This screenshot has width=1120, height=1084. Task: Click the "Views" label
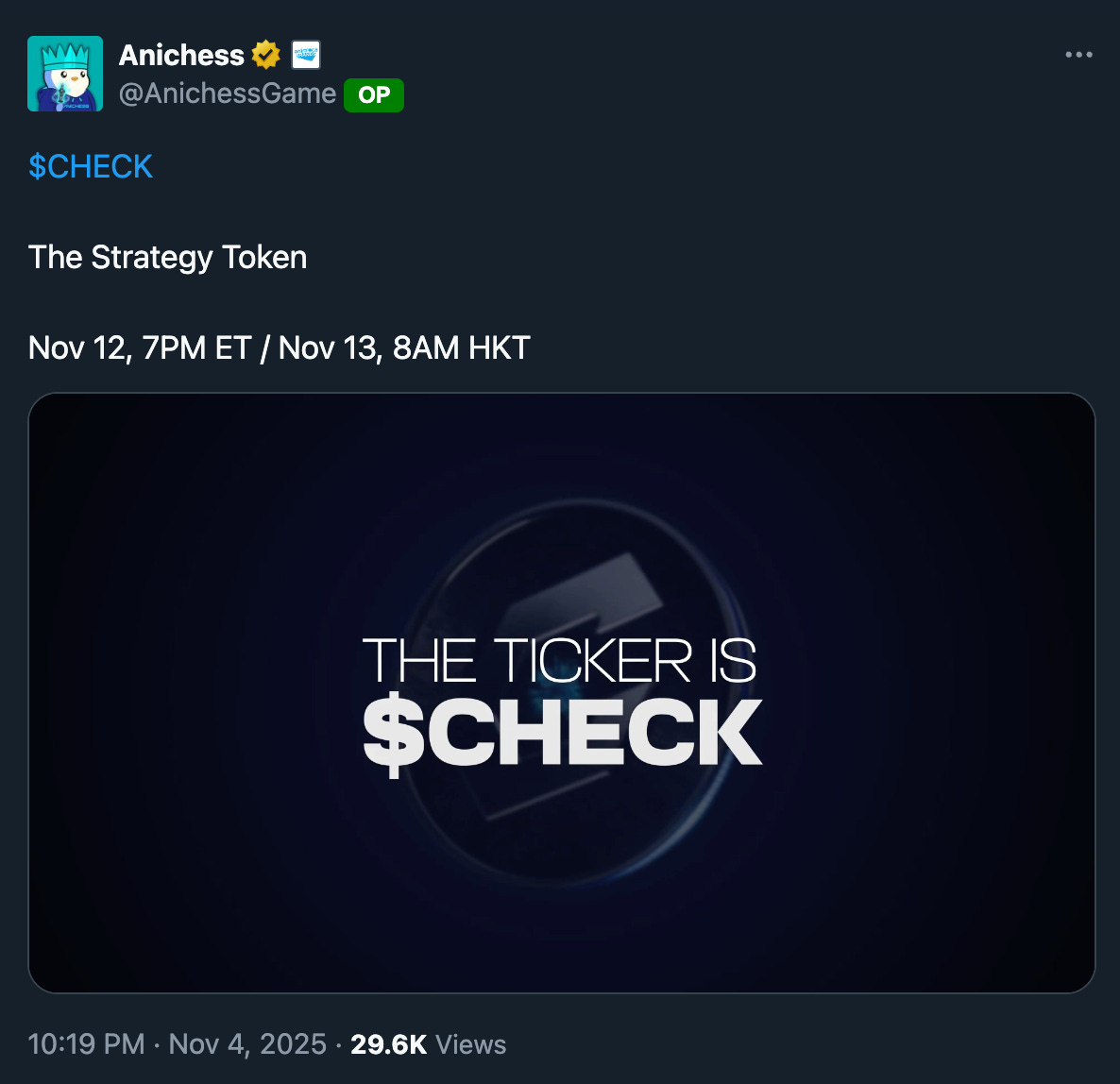470,1044
